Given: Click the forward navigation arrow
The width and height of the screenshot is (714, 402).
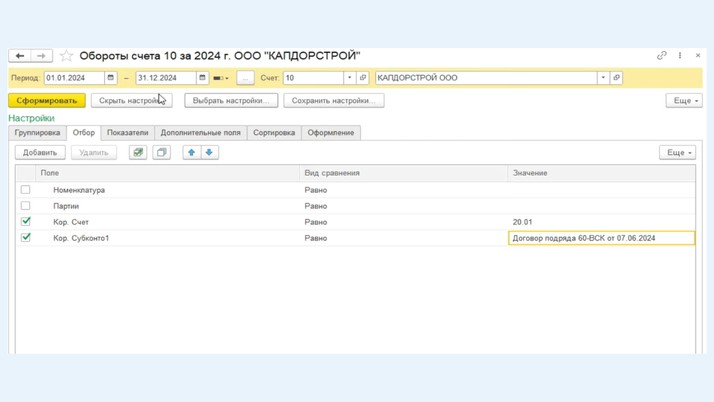Looking at the screenshot, I should click(x=41, y=56).
